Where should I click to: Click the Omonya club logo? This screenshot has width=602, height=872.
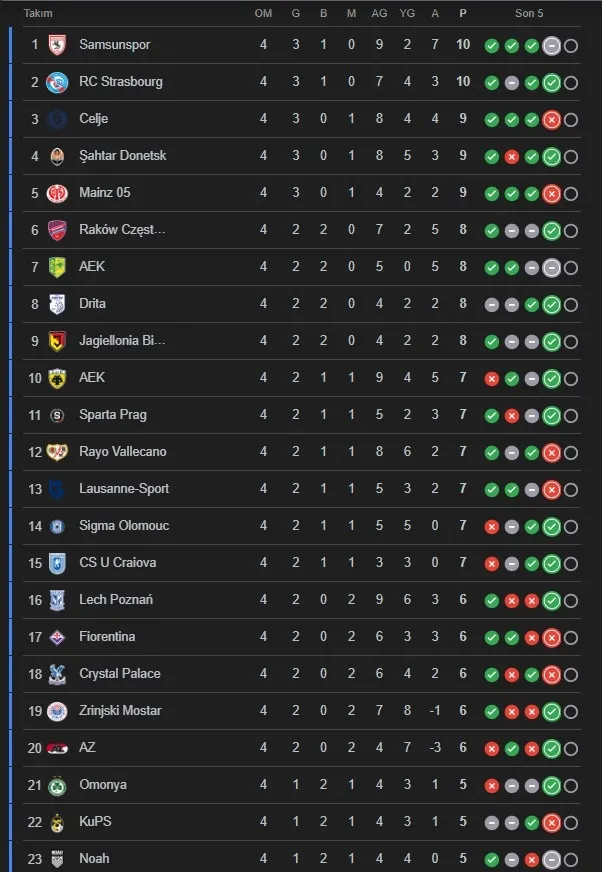click(56, 785)
